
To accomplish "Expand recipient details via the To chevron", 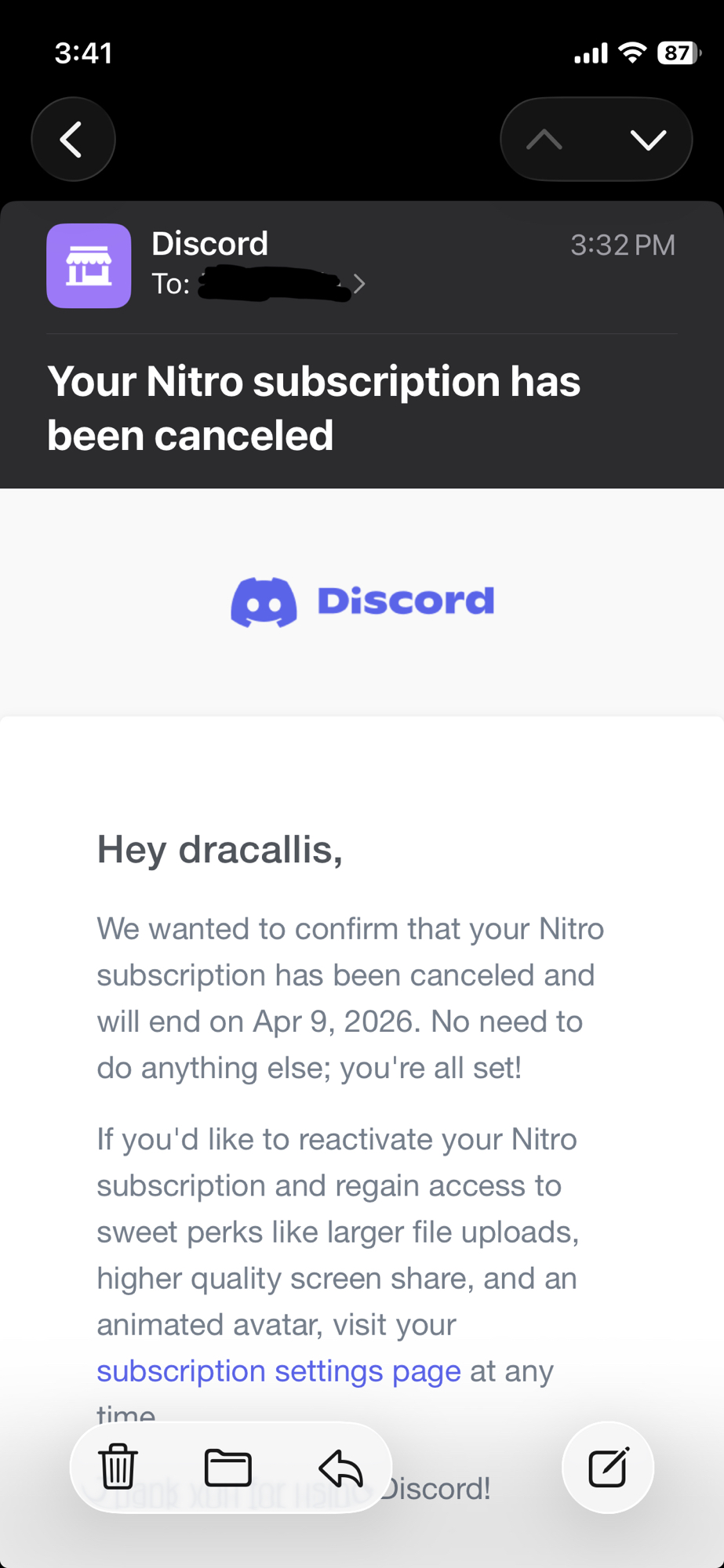I will [x=359, y=284].
